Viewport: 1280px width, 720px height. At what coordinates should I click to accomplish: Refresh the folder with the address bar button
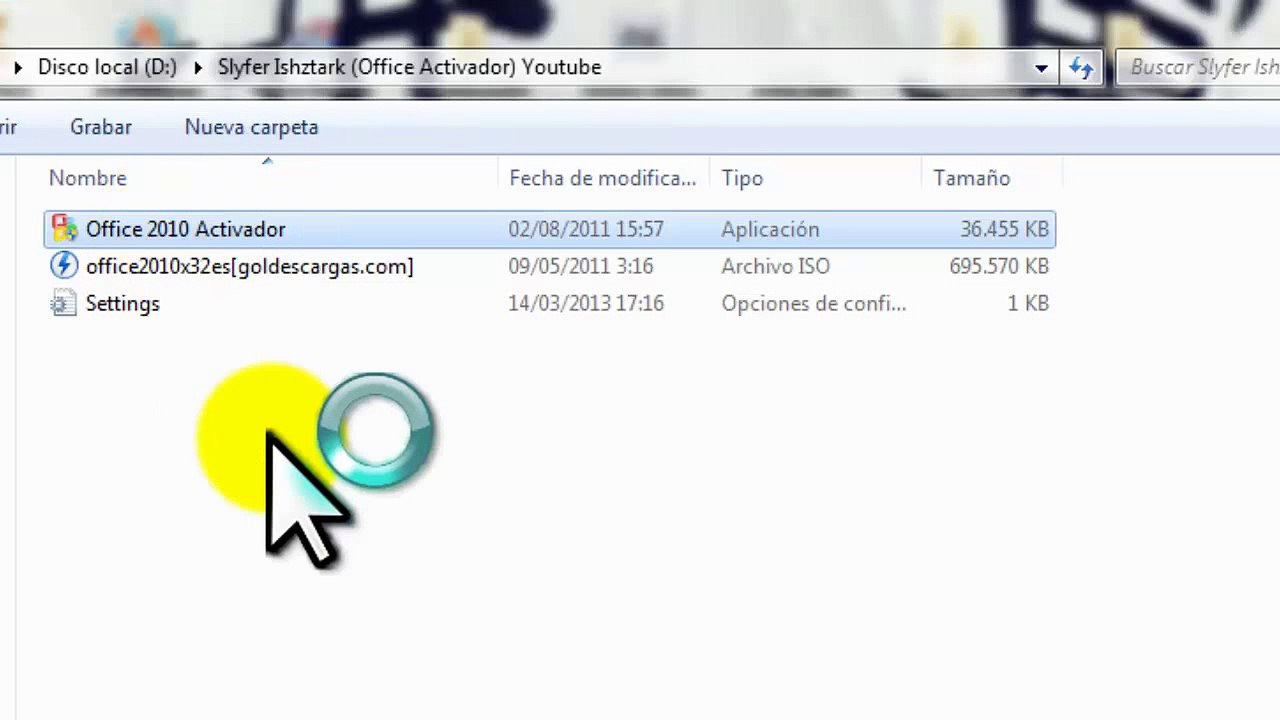[x=1081, y=68]
